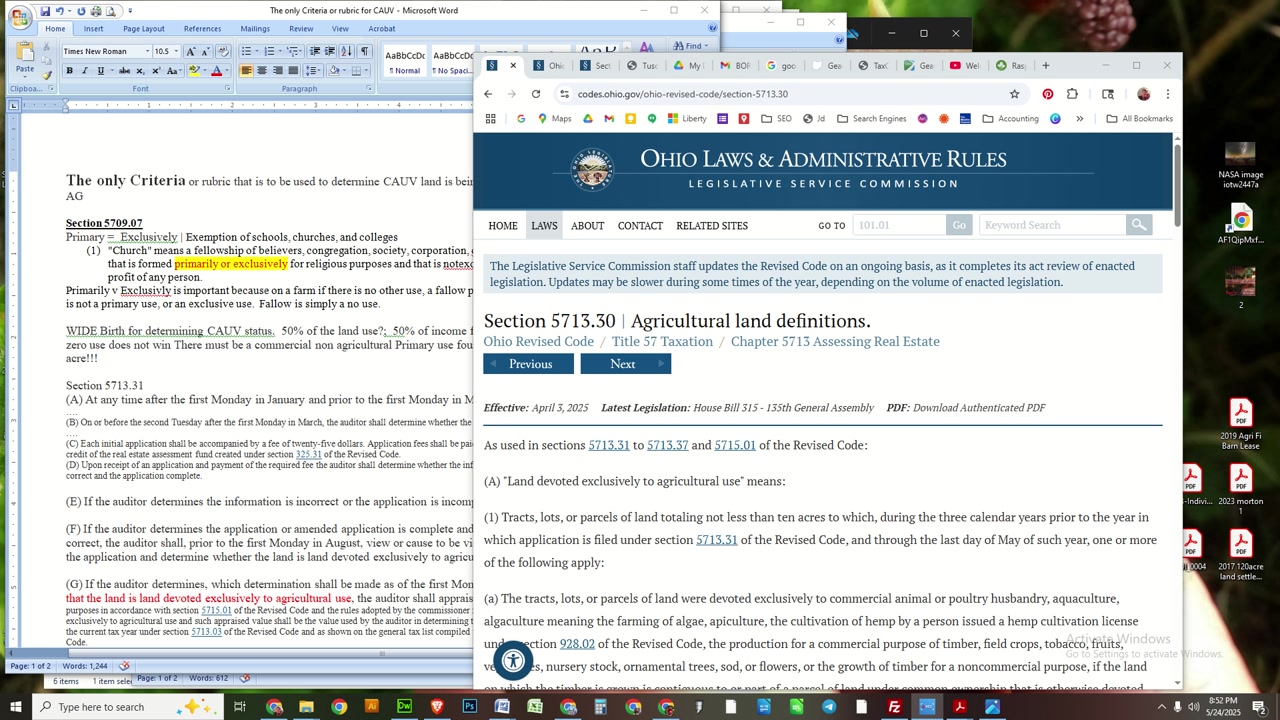This screenshot has height=720, width=1280.
Task: Open the Chrome extensions puzzle icon
Action: (x=1072, y=94)
